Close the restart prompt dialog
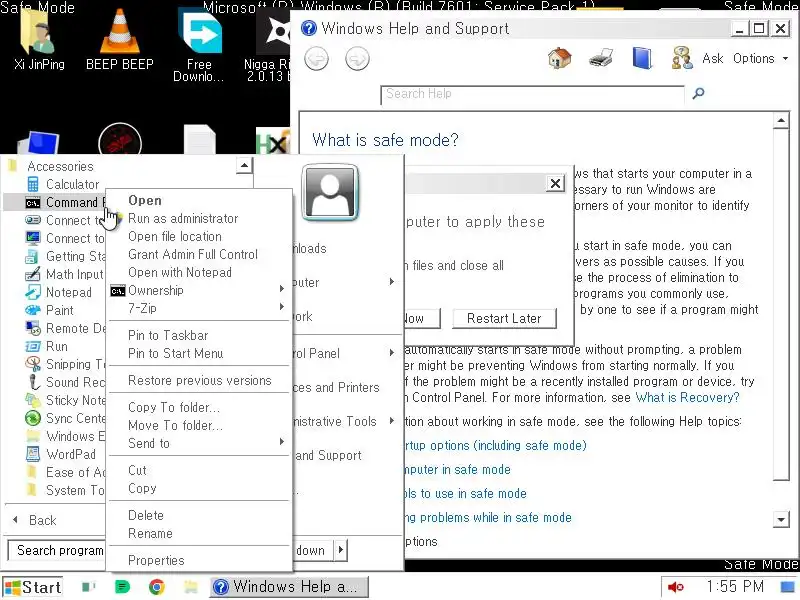Screen dimensions: 800x600 pos(555,183)
